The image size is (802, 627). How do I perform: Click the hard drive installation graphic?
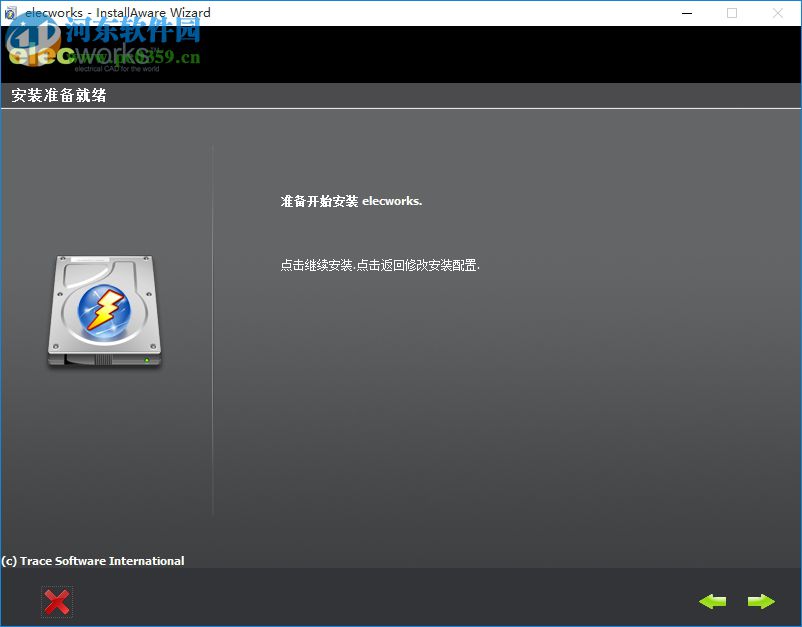[105, 313]
